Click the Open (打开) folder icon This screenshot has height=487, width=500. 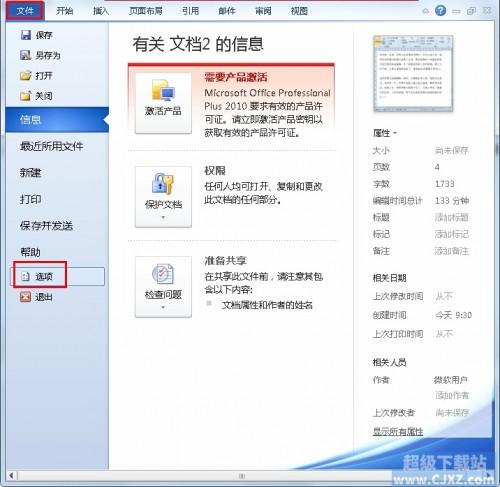(26, 76)
